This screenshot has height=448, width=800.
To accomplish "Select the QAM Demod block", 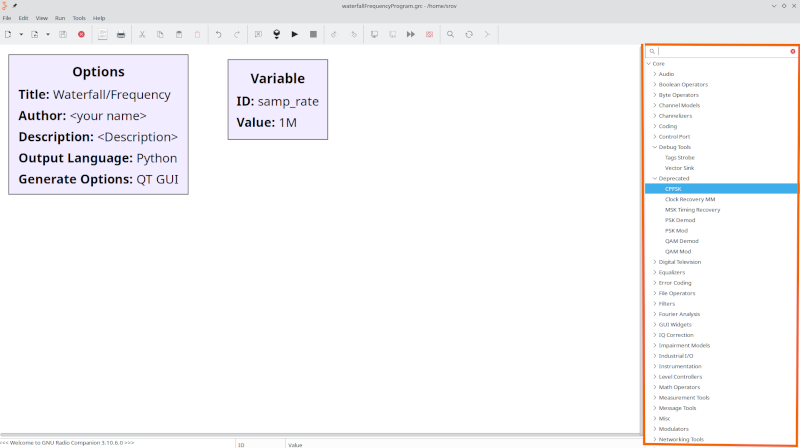I will 681,241.
